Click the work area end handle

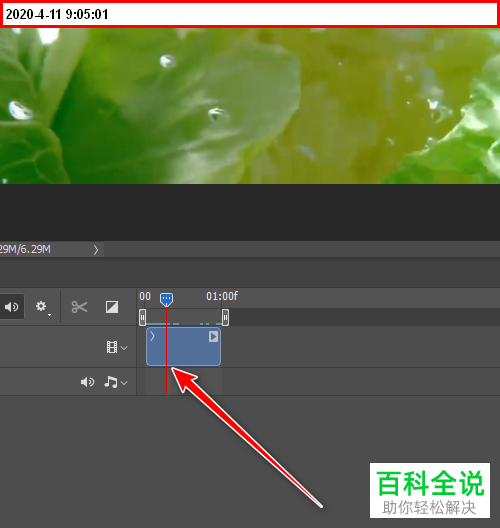[225, 317]
